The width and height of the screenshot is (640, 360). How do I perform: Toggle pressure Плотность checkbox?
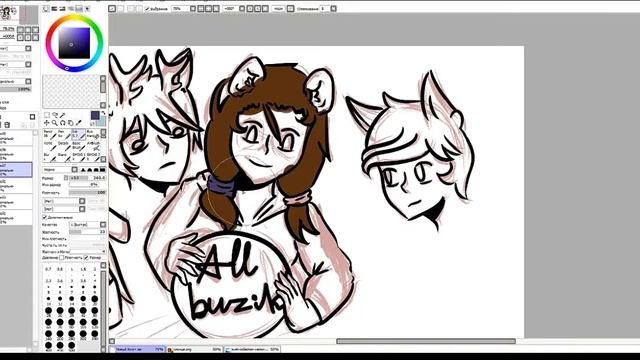coord(62,258)
